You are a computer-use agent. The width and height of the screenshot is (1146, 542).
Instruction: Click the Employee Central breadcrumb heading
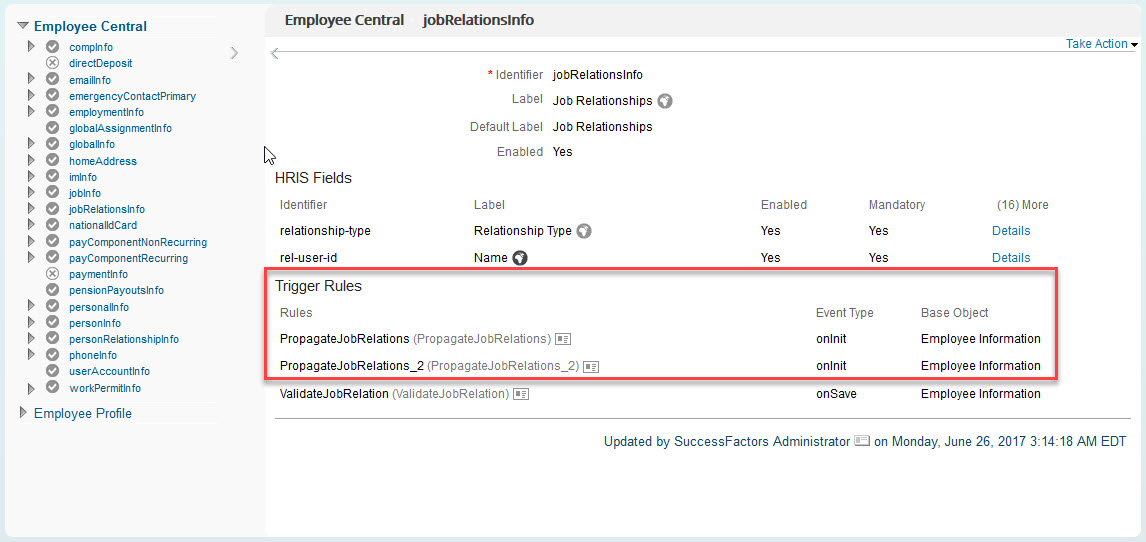pos(344,20)
